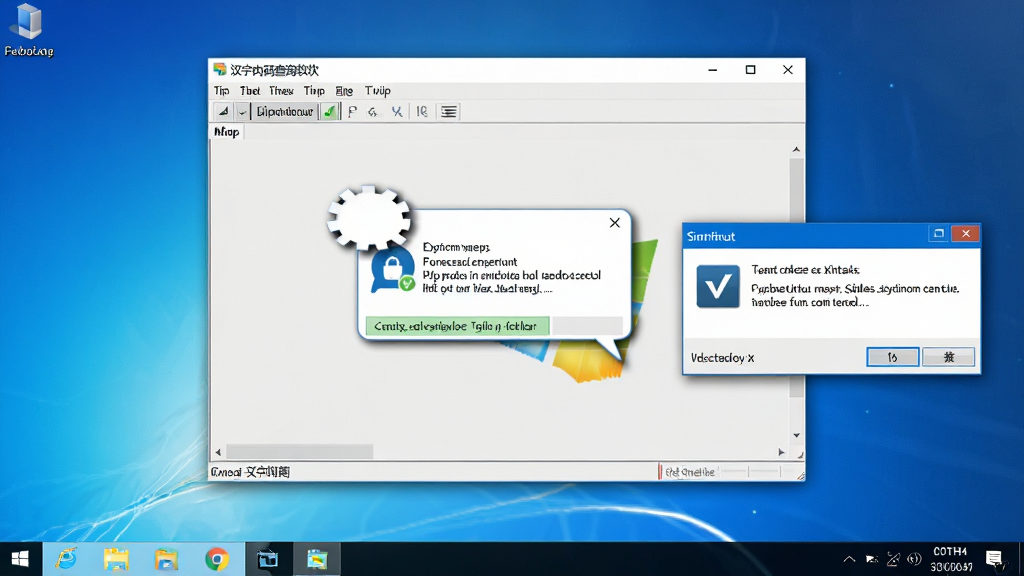1024x576 pixels.
Task: Click the dark blue window app taskbar icon
Action: point(267,559)
